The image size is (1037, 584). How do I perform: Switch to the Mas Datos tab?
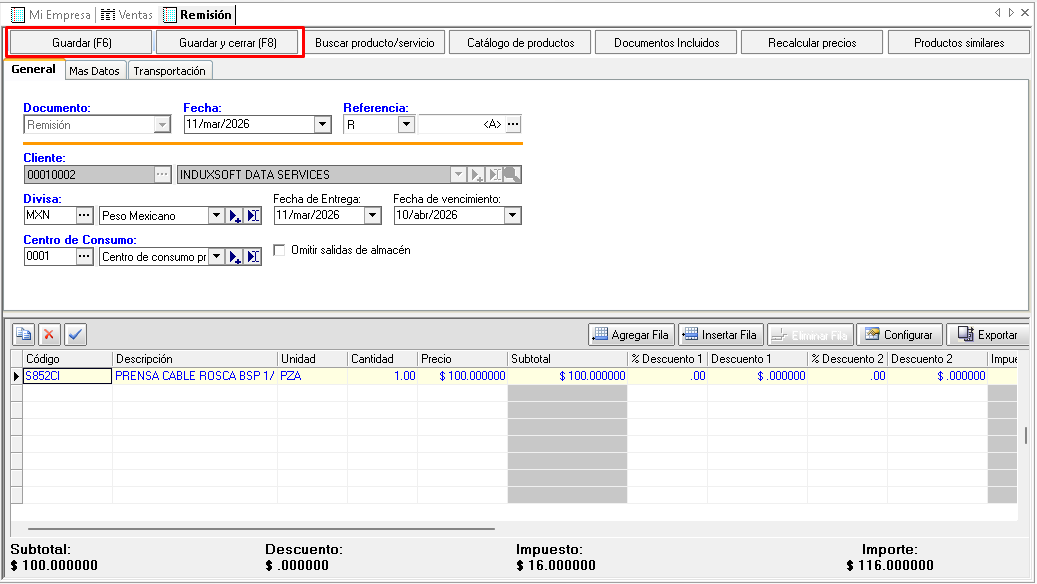tap(94, 71)
